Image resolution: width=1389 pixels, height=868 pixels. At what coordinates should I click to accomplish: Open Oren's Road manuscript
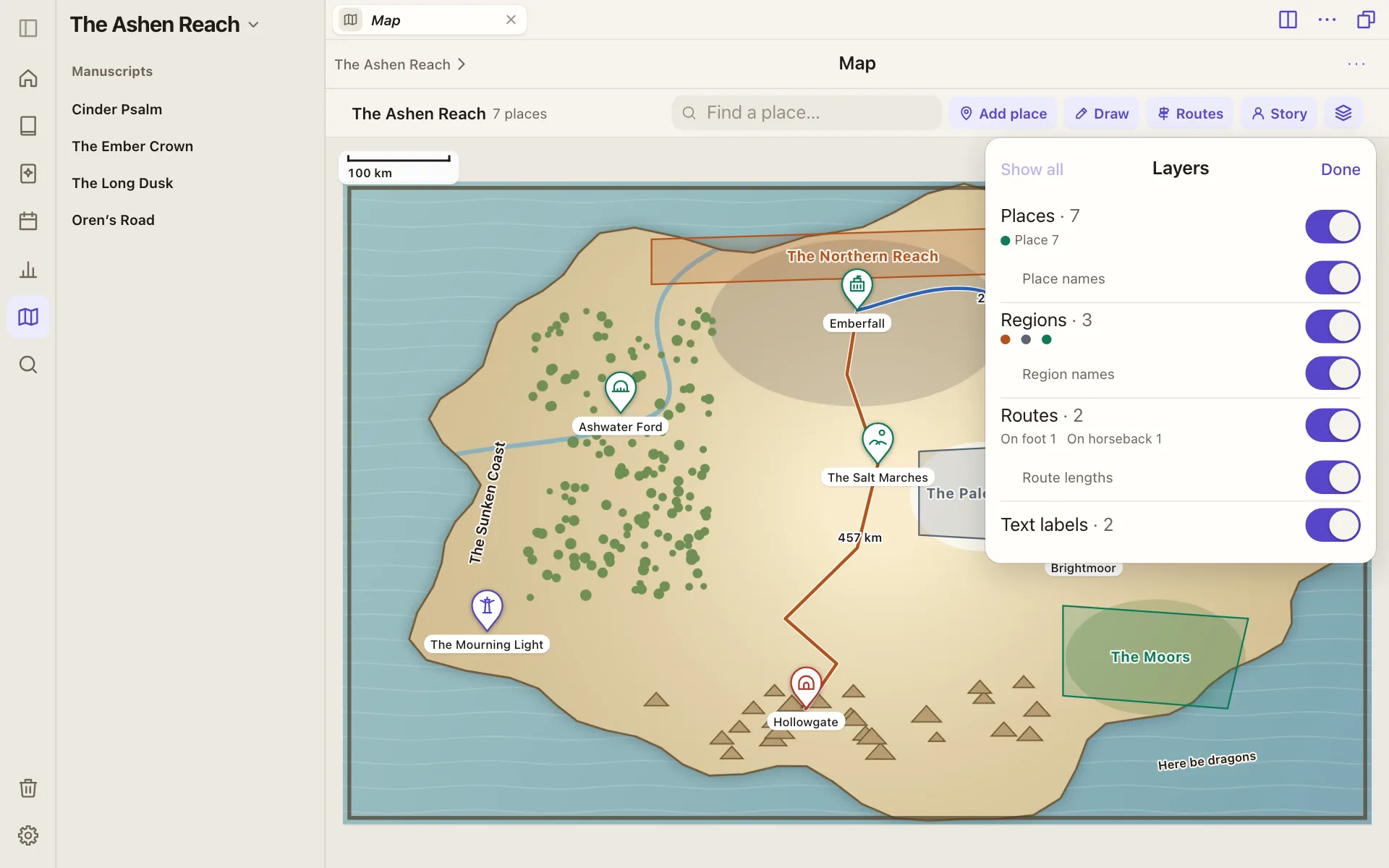click(x=113, y=220)
